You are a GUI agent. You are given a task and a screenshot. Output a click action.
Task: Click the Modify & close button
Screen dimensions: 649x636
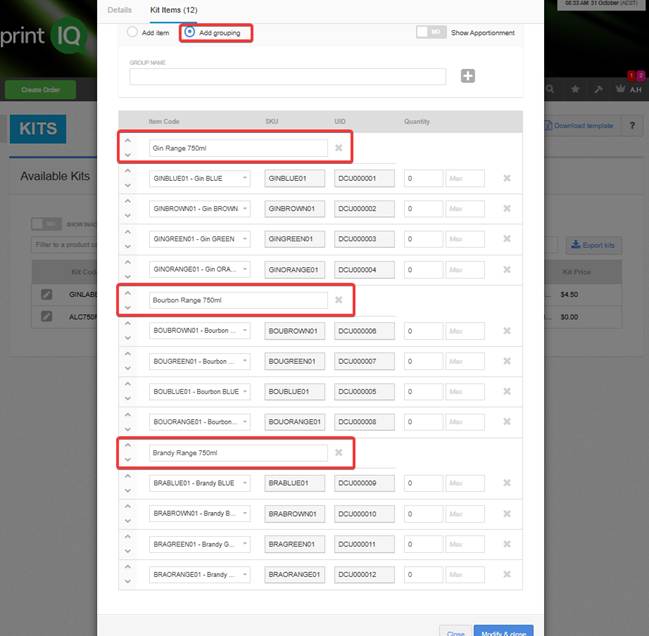coord(503,632)
